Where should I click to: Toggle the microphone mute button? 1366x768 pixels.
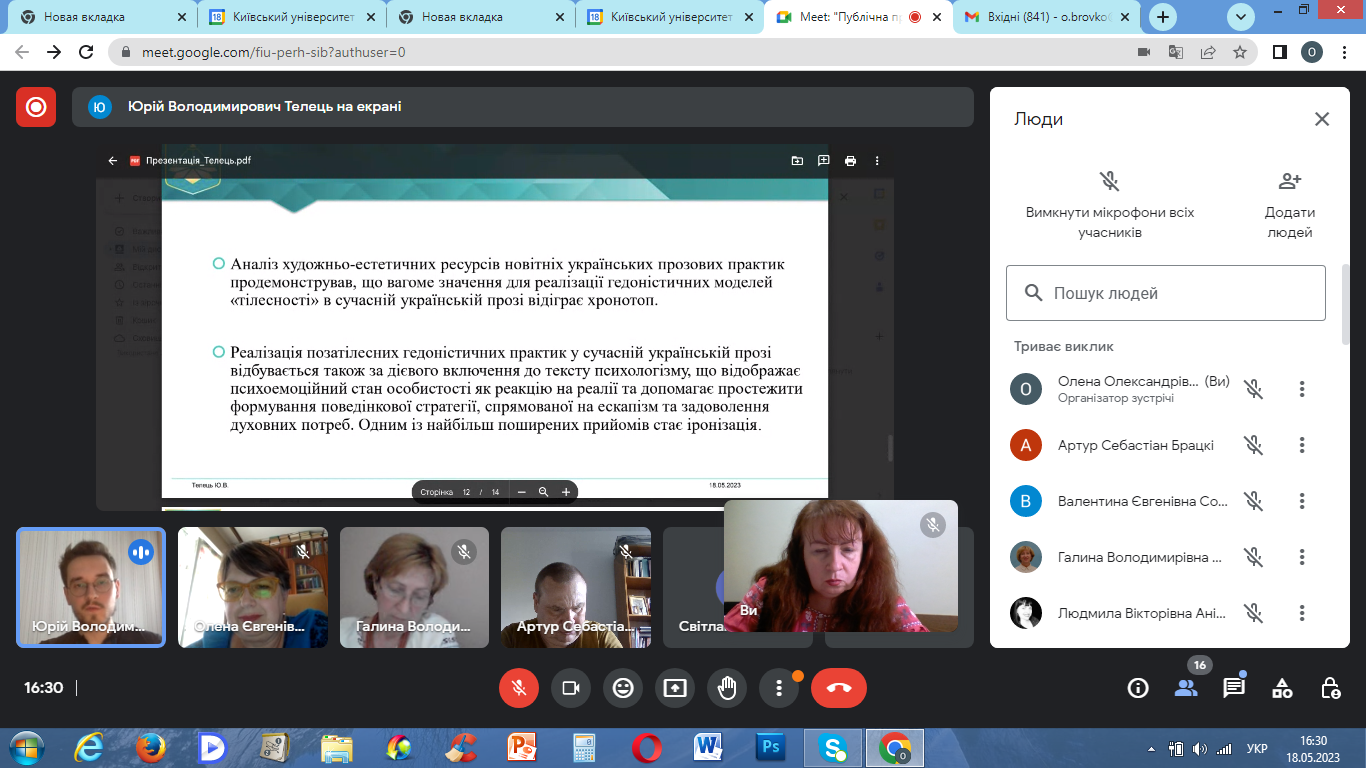519,688
